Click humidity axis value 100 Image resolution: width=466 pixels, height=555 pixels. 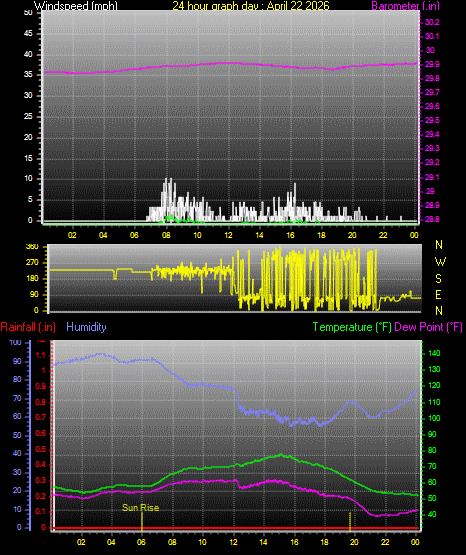point(16,342)
